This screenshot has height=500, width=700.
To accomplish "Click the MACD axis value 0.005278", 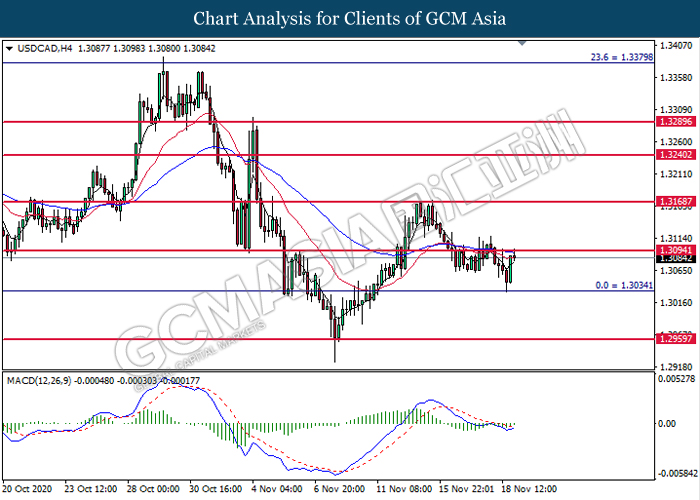I will (676, 379).
